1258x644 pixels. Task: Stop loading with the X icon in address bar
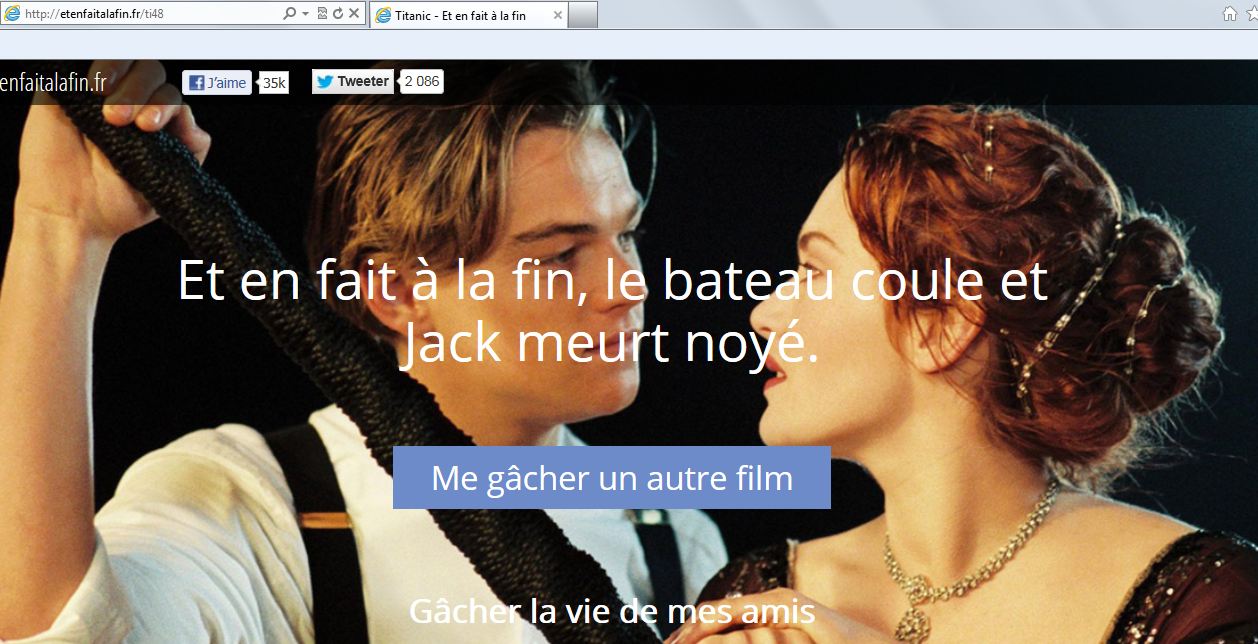coord(354,14)
